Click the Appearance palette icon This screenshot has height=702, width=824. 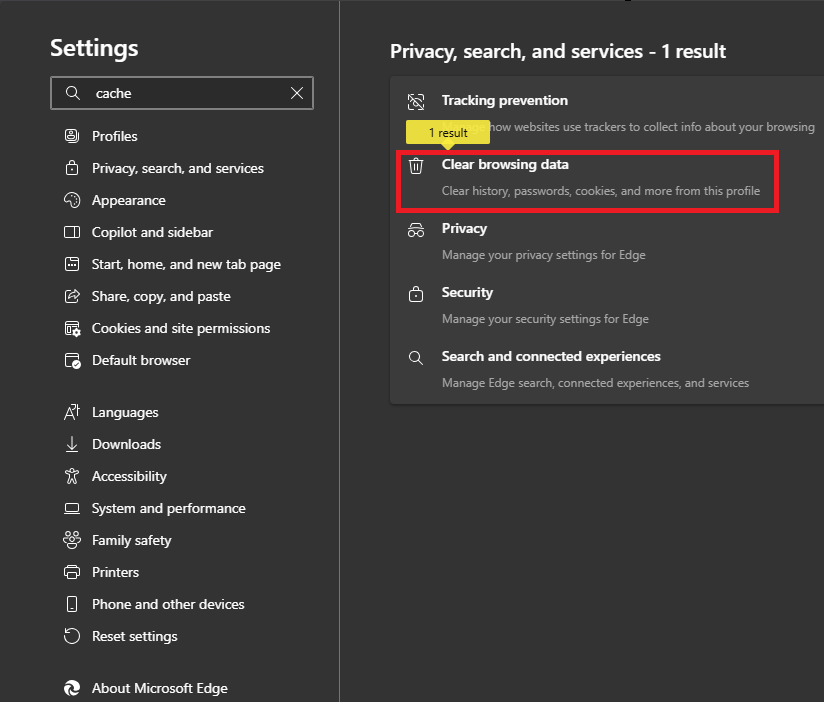click(72, 200)
